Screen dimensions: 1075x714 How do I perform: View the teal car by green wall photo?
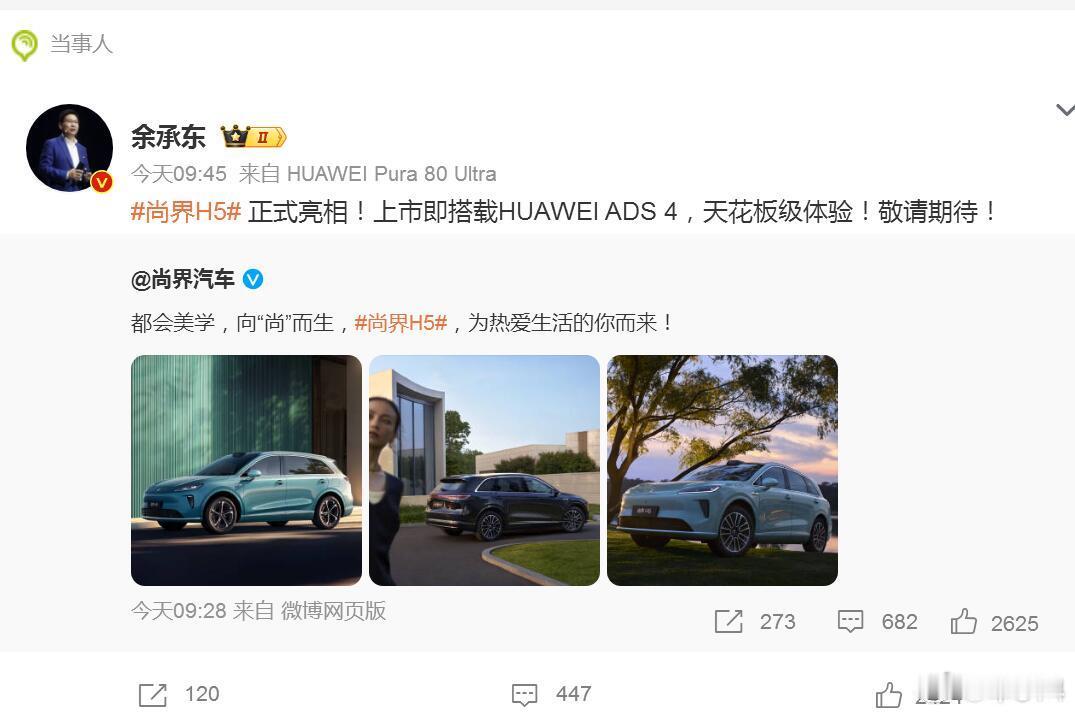pos(246,470)
